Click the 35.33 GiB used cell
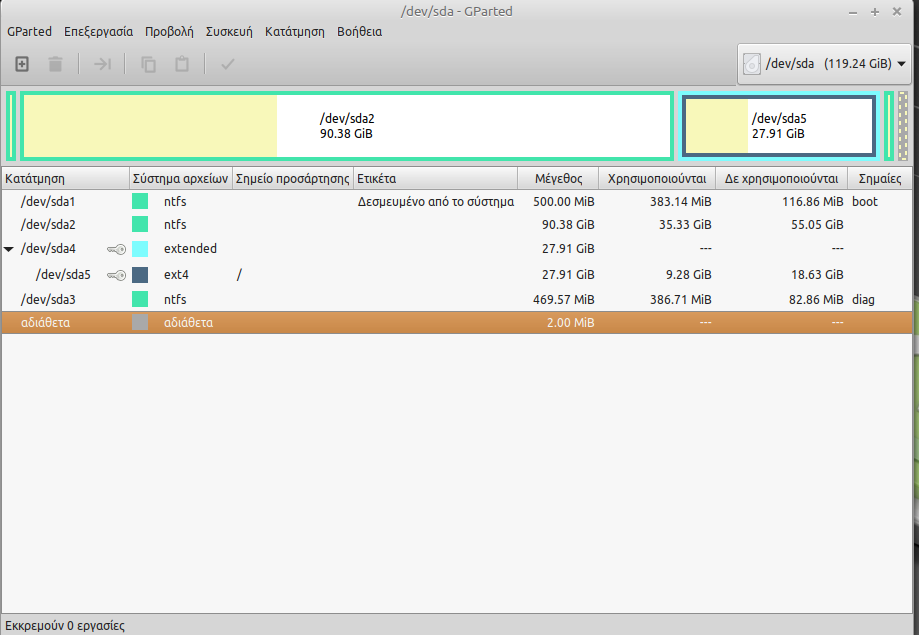Screen dimensions: 919x635 685,225
